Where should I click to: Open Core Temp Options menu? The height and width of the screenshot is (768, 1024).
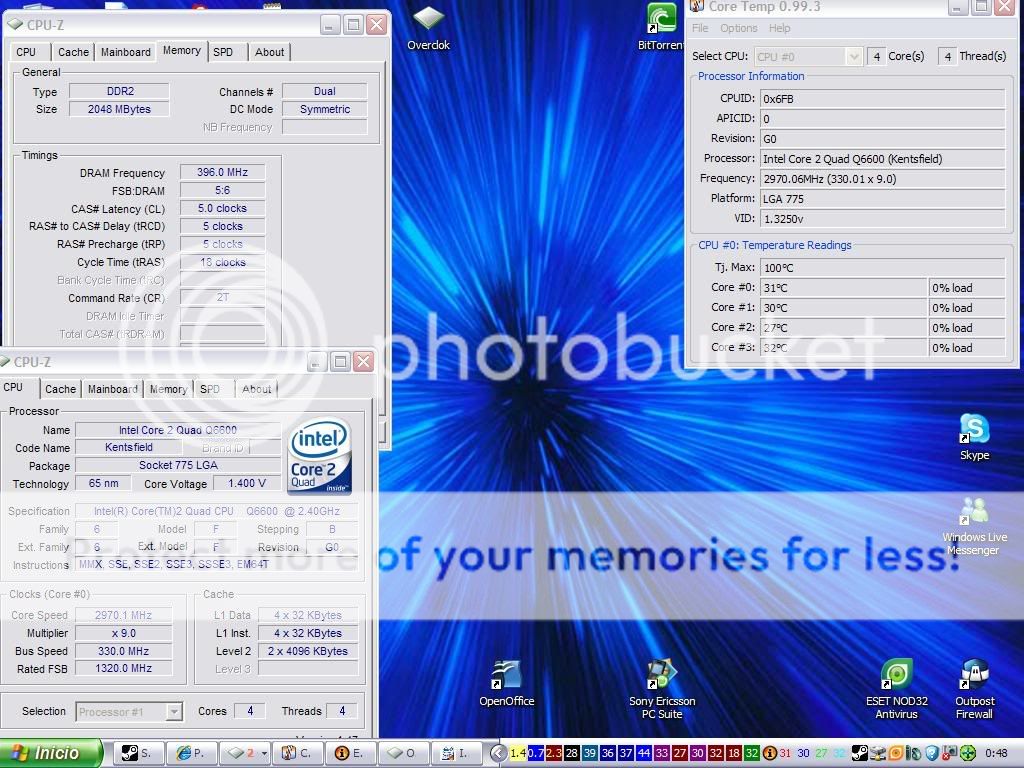click(739, 28)
